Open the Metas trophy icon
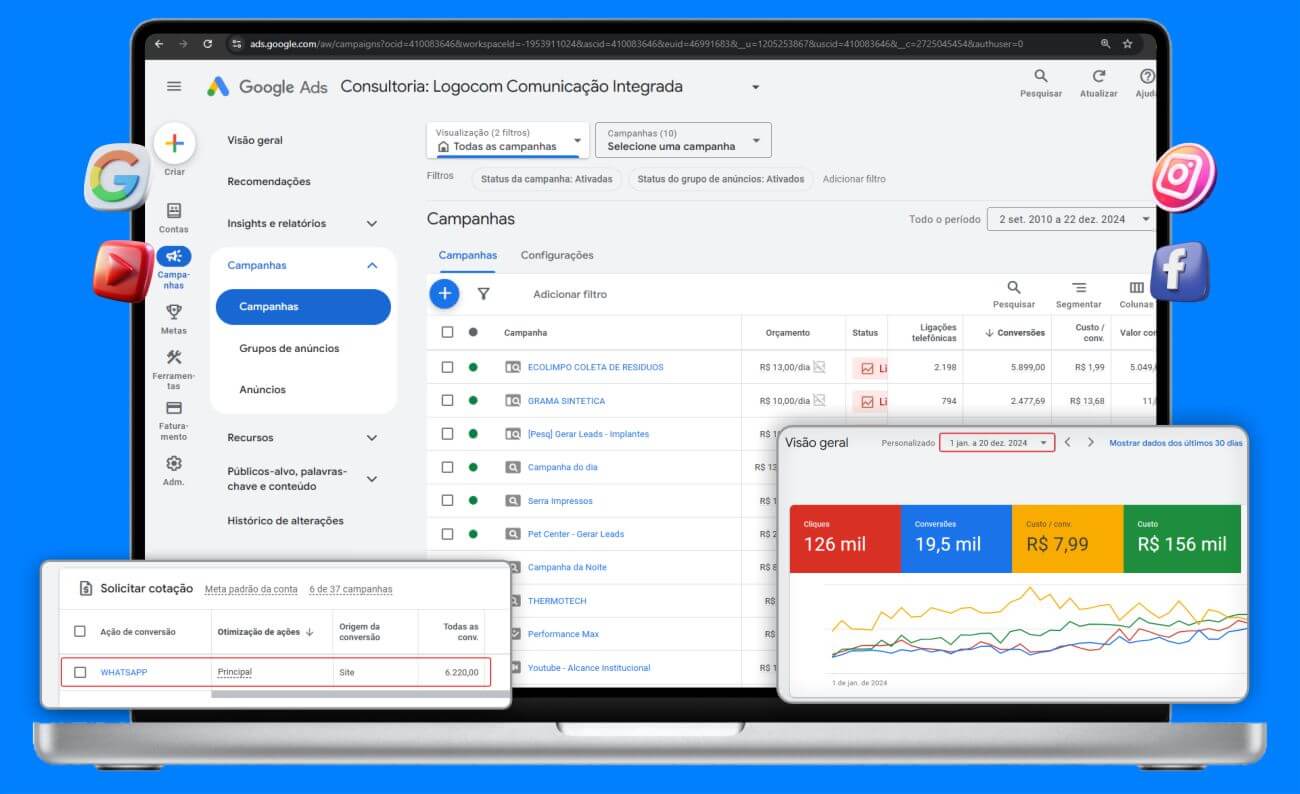Image resolution: width=1300 pixels, height=794 pixels. click(174, 312)
